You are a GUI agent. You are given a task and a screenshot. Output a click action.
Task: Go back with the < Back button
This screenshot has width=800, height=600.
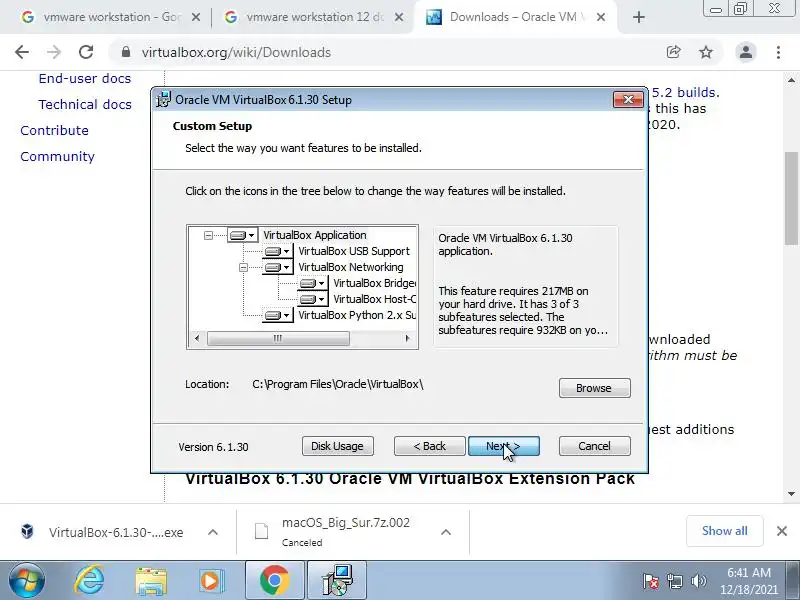(x=429, y=446)
